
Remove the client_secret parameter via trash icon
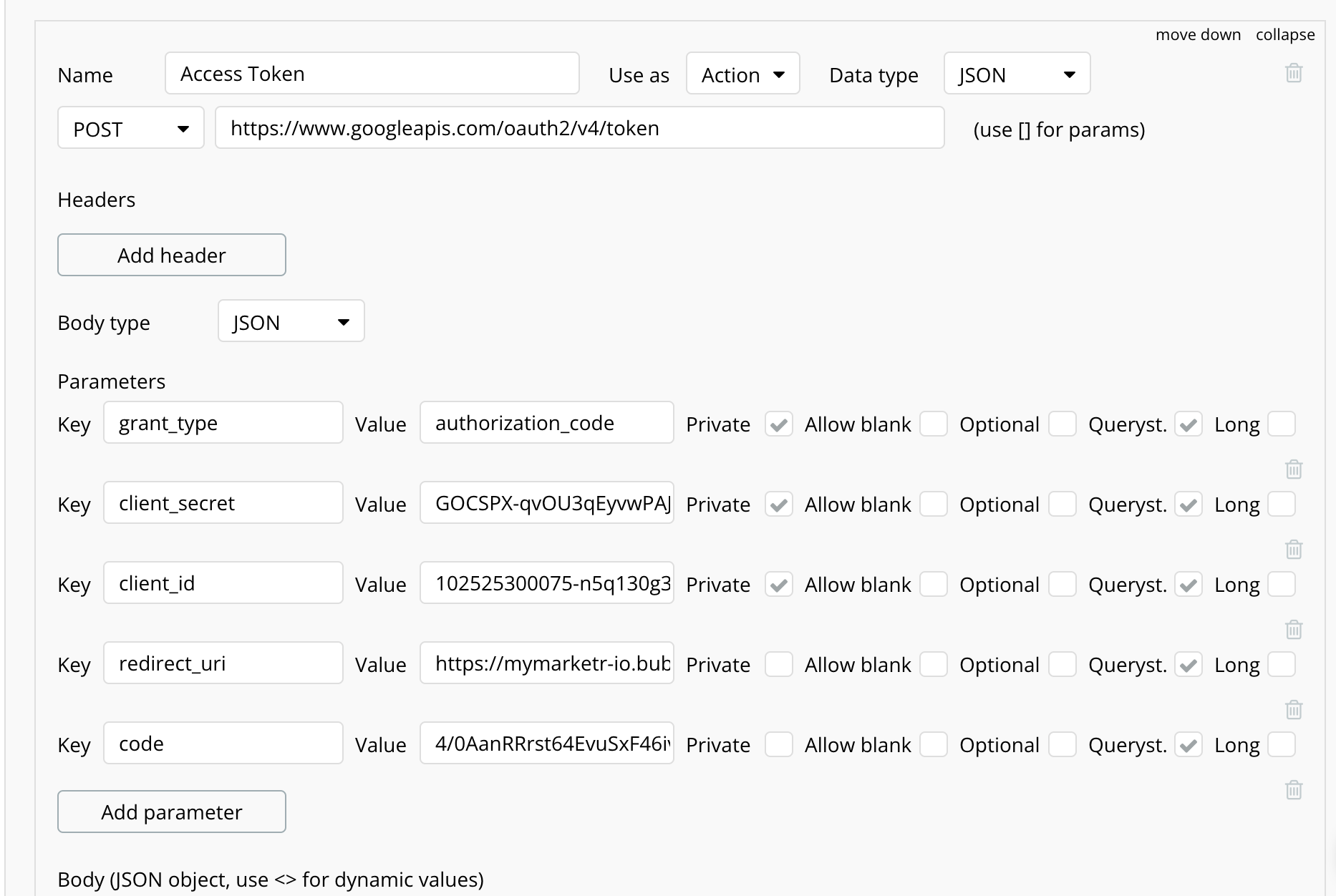(1293, 550)
